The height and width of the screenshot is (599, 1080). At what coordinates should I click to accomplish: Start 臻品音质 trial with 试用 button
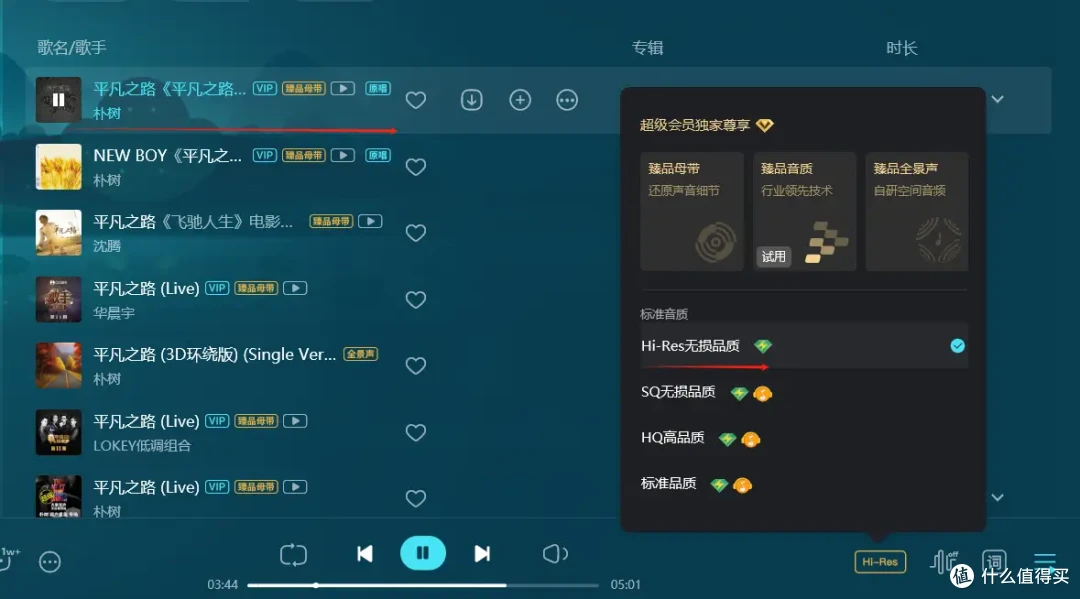pos(773,256)
